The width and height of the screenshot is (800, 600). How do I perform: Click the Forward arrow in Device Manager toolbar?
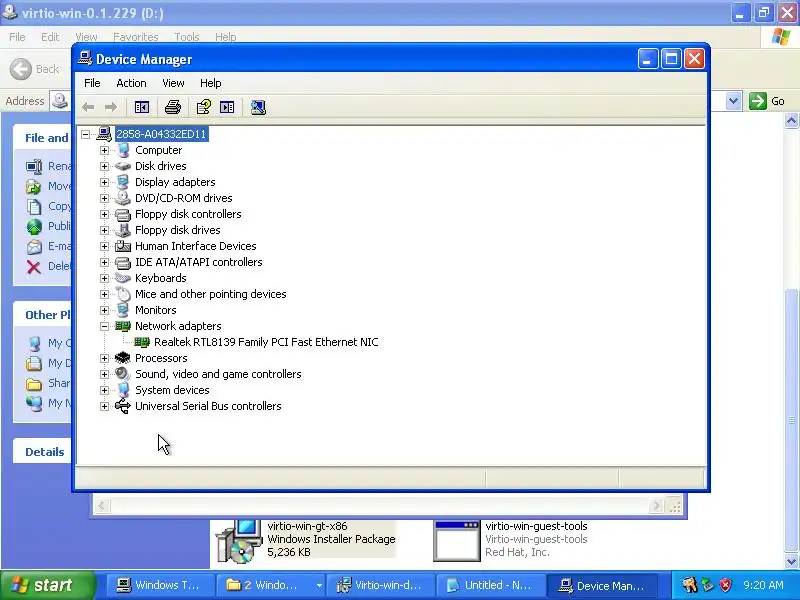click(x=111, y=107)
